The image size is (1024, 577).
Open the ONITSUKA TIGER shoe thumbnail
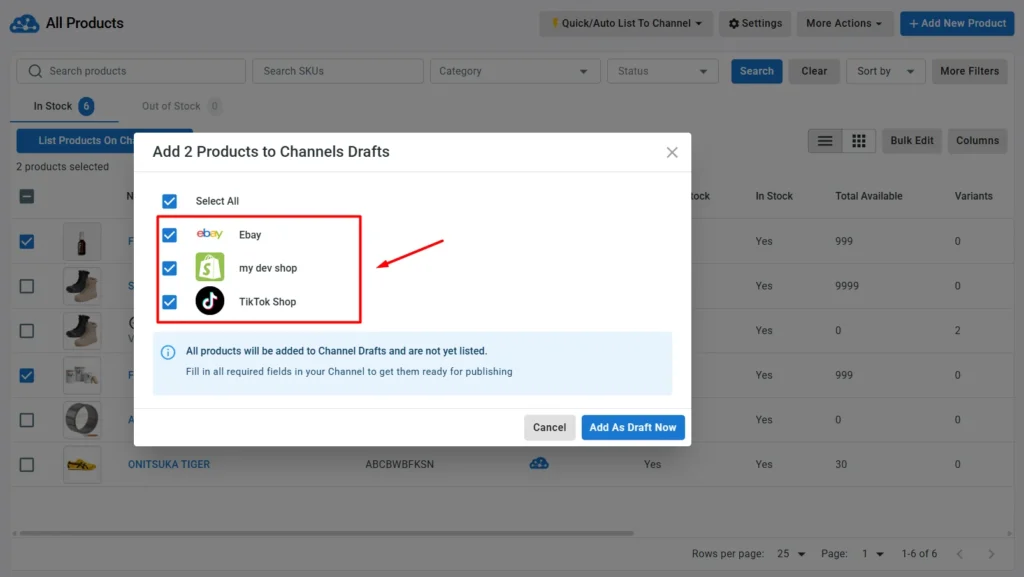pos(82,465)
